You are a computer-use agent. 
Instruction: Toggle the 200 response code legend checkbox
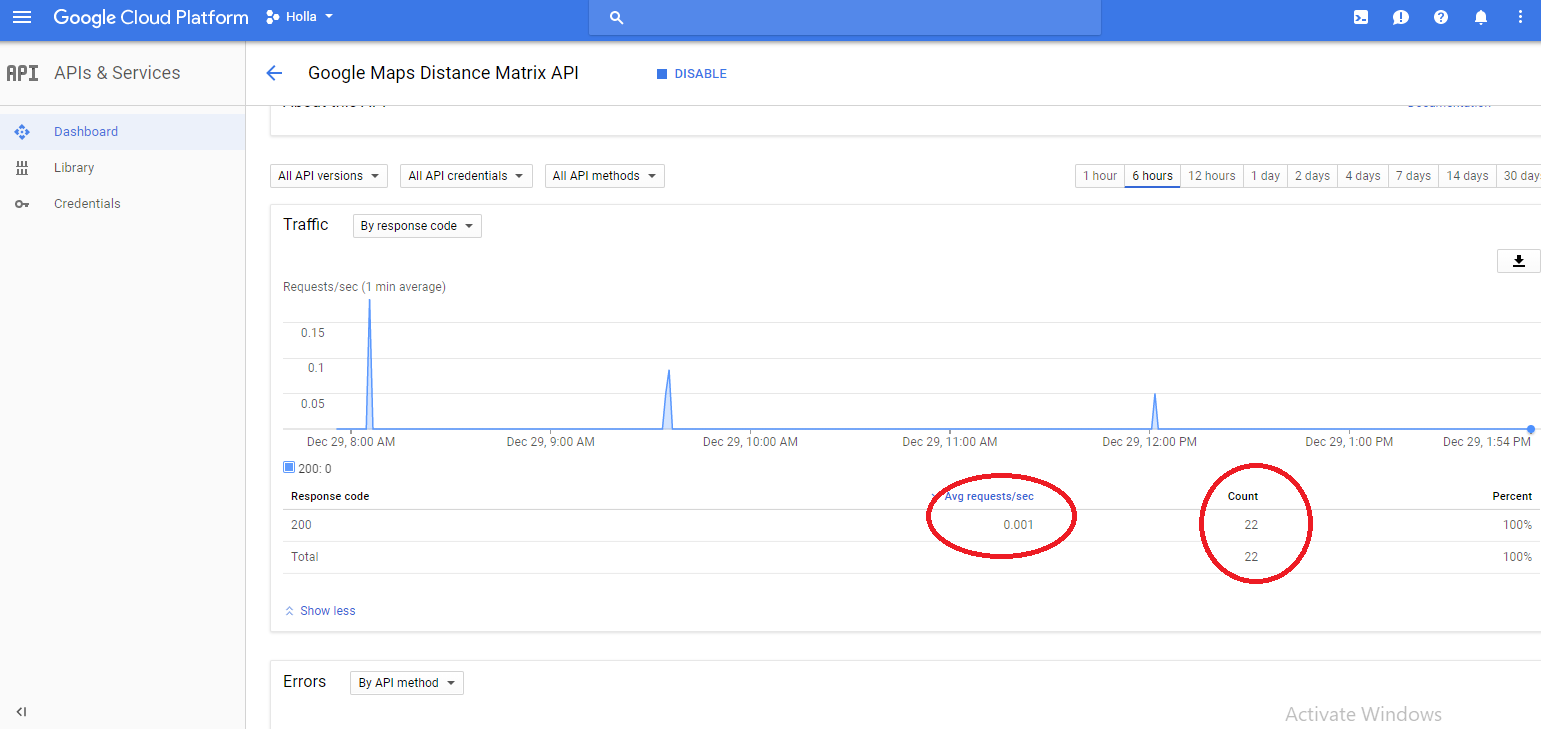tap(288, 467)
